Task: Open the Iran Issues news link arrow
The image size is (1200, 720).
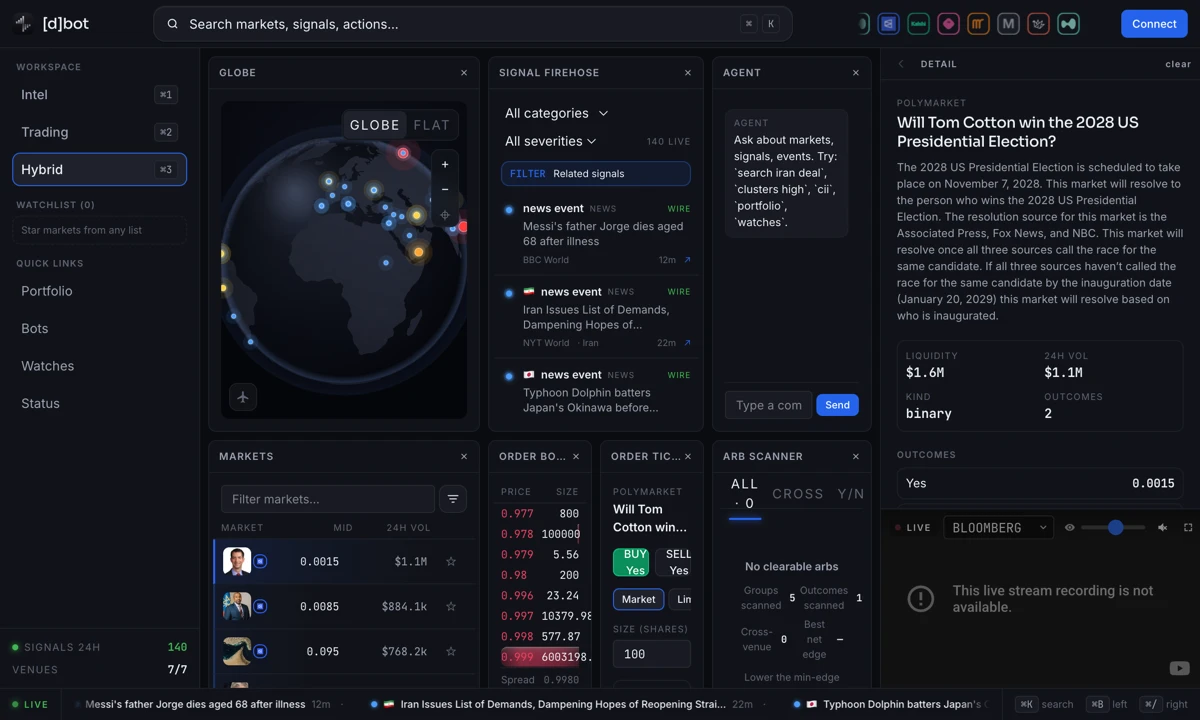Action: [687, 343]
